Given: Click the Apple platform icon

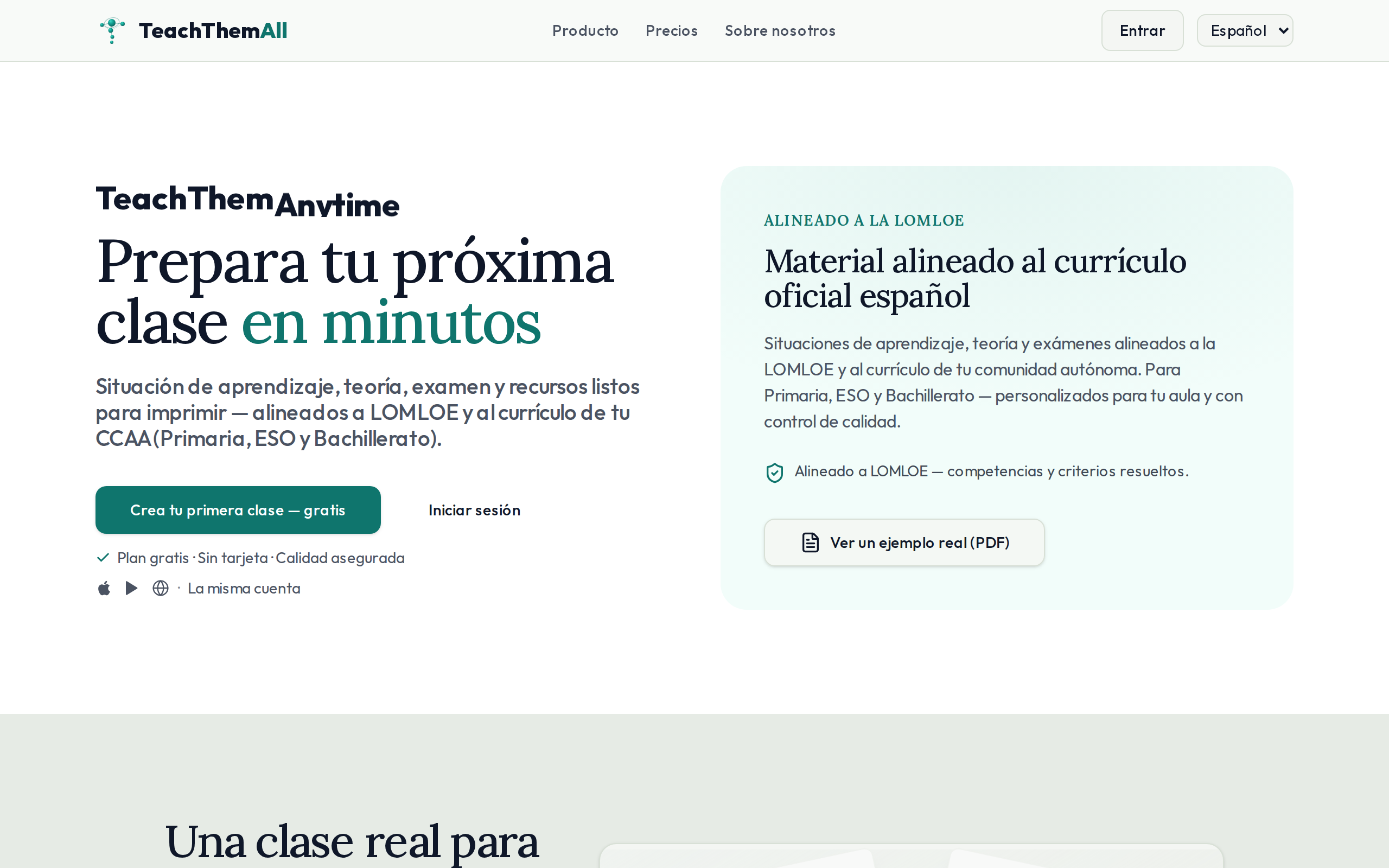Looking at the screenshot, I should coord(104,589).
